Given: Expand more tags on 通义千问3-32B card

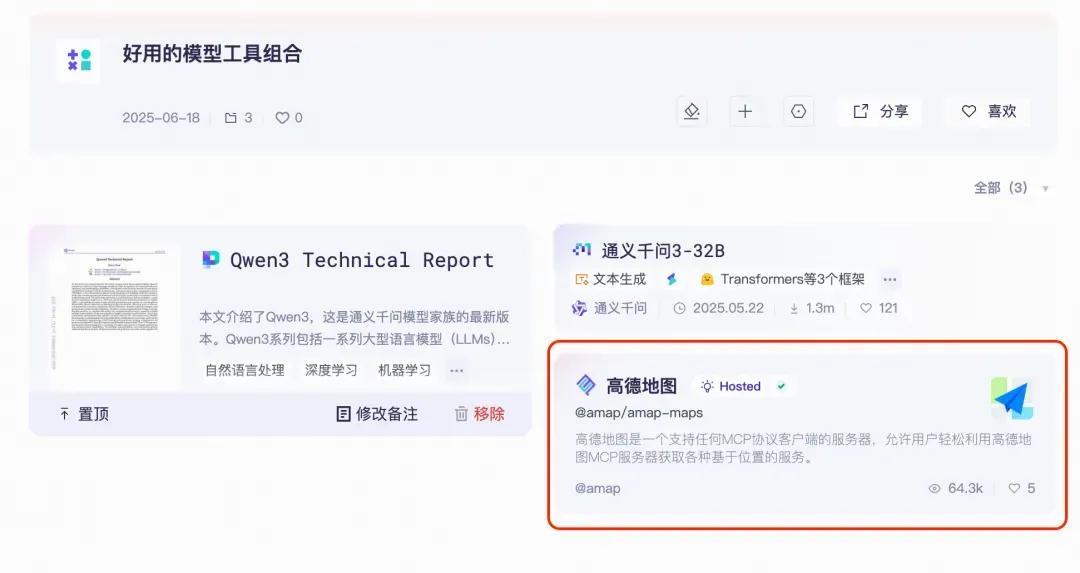Looking at the screenshot, I should (x=890, y=279).
